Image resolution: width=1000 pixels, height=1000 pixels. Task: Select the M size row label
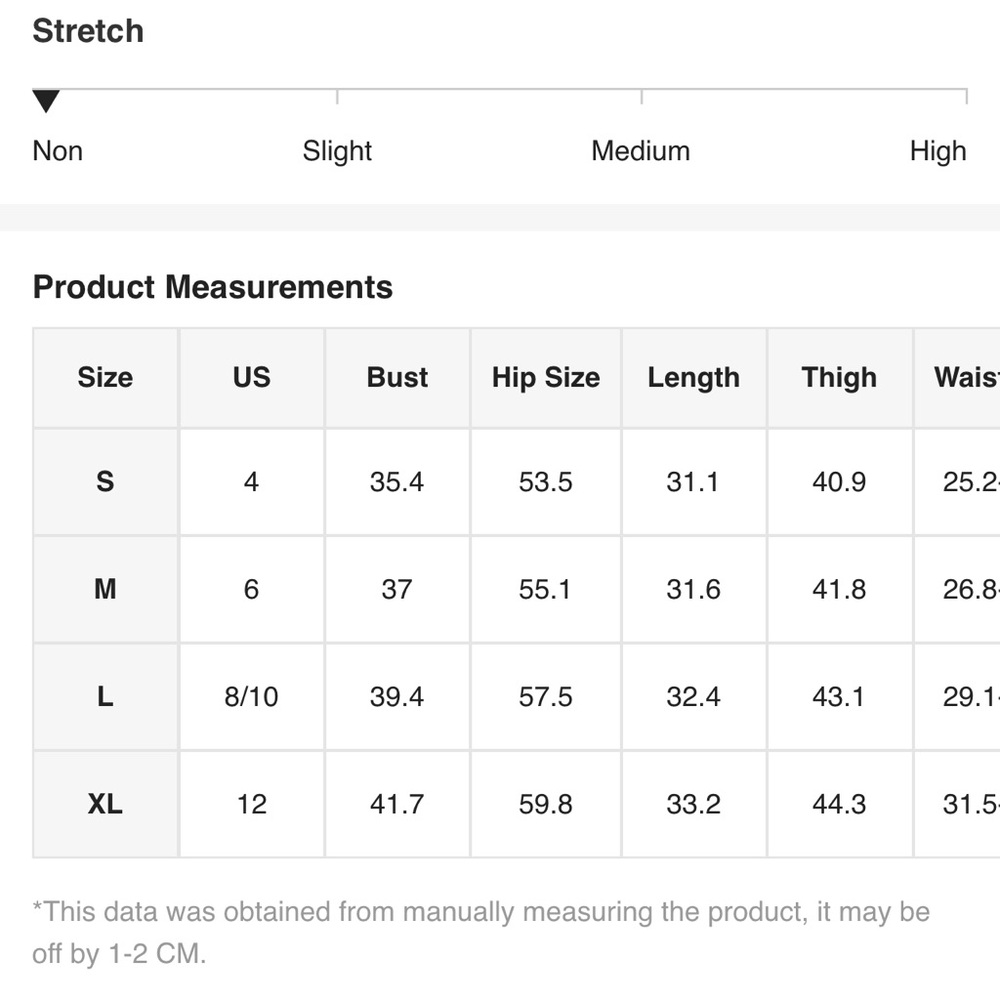[105, 590]
